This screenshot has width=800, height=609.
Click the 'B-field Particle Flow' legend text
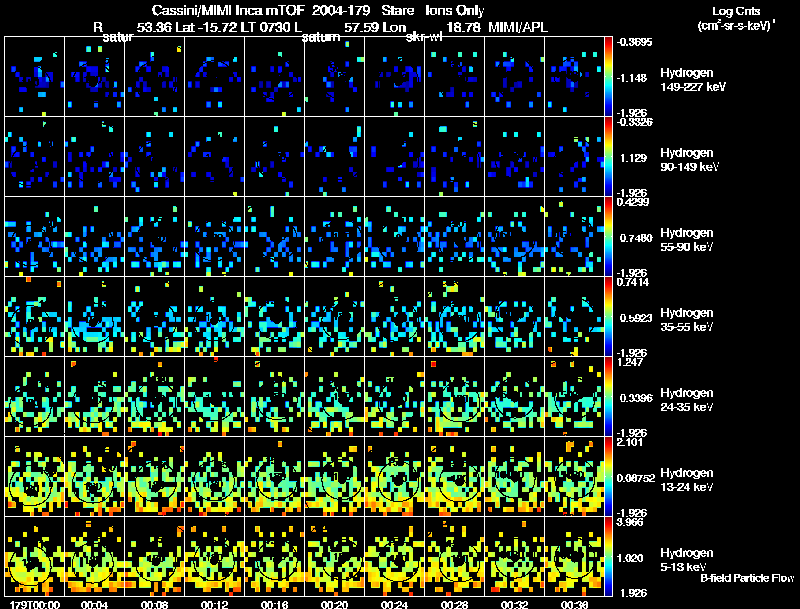tap(747, 578)
